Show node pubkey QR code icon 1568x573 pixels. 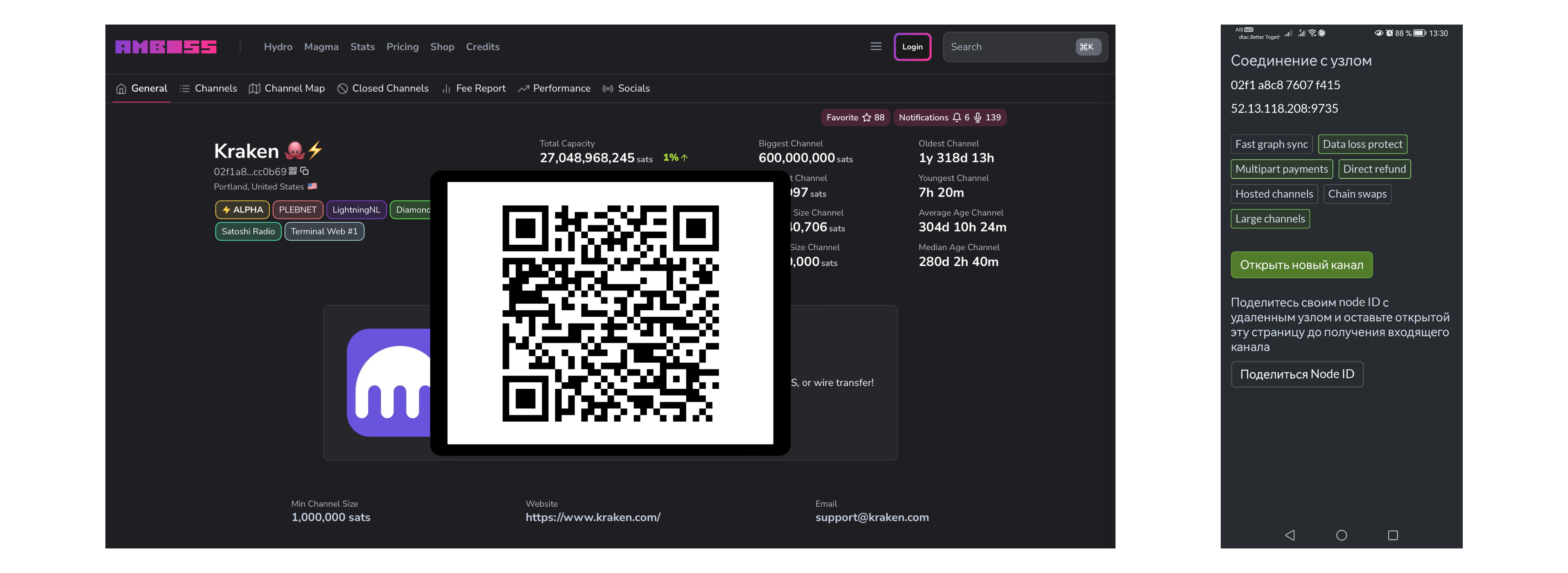293,171
